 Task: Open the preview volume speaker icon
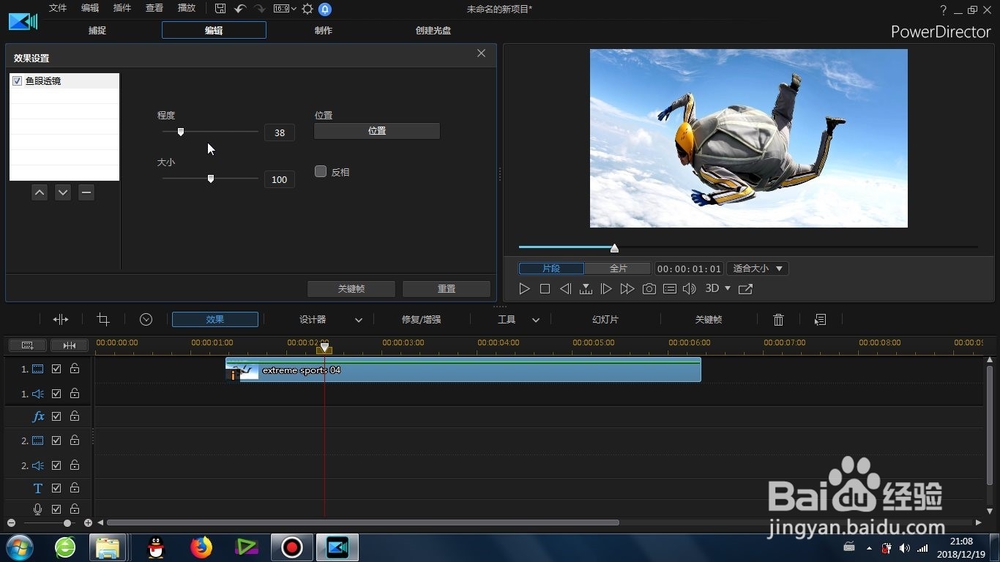pos(689,289)
